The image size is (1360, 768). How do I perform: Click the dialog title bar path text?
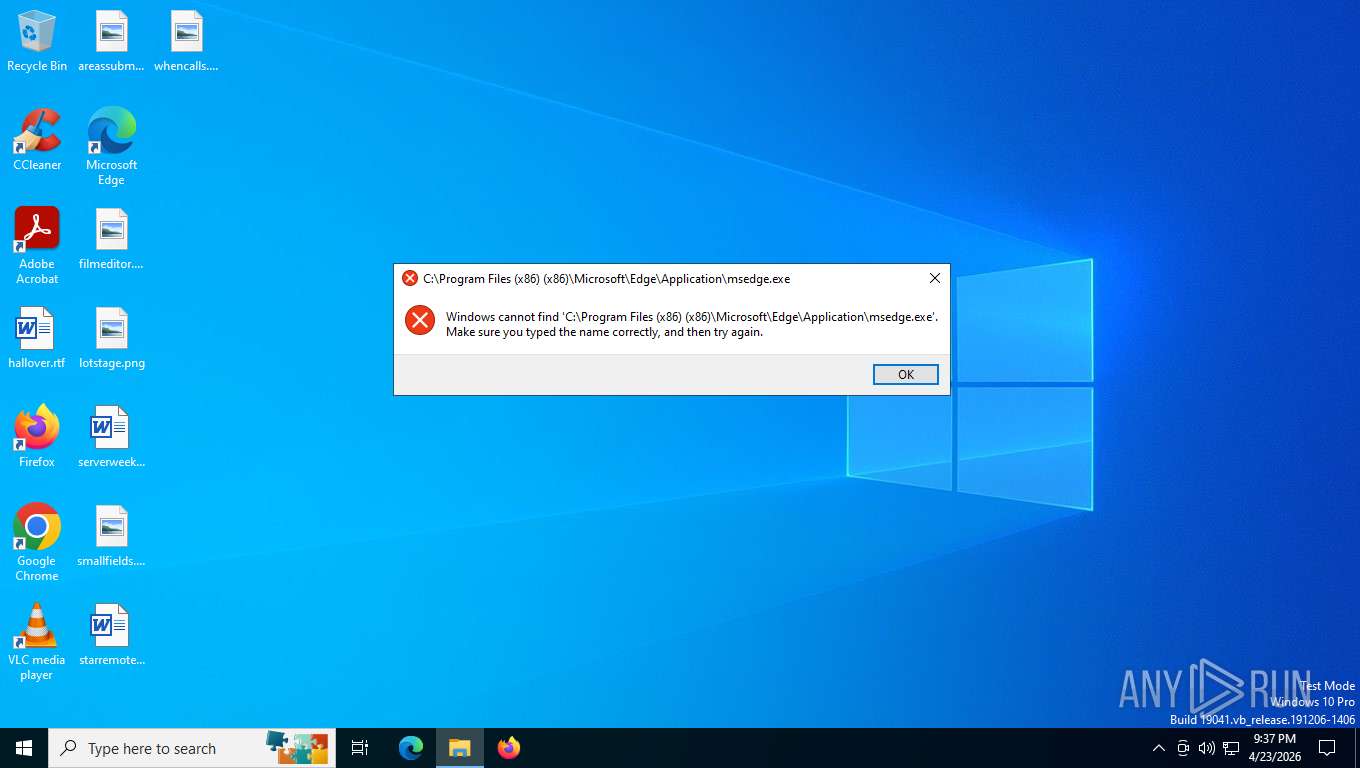[x=606, y=279]
